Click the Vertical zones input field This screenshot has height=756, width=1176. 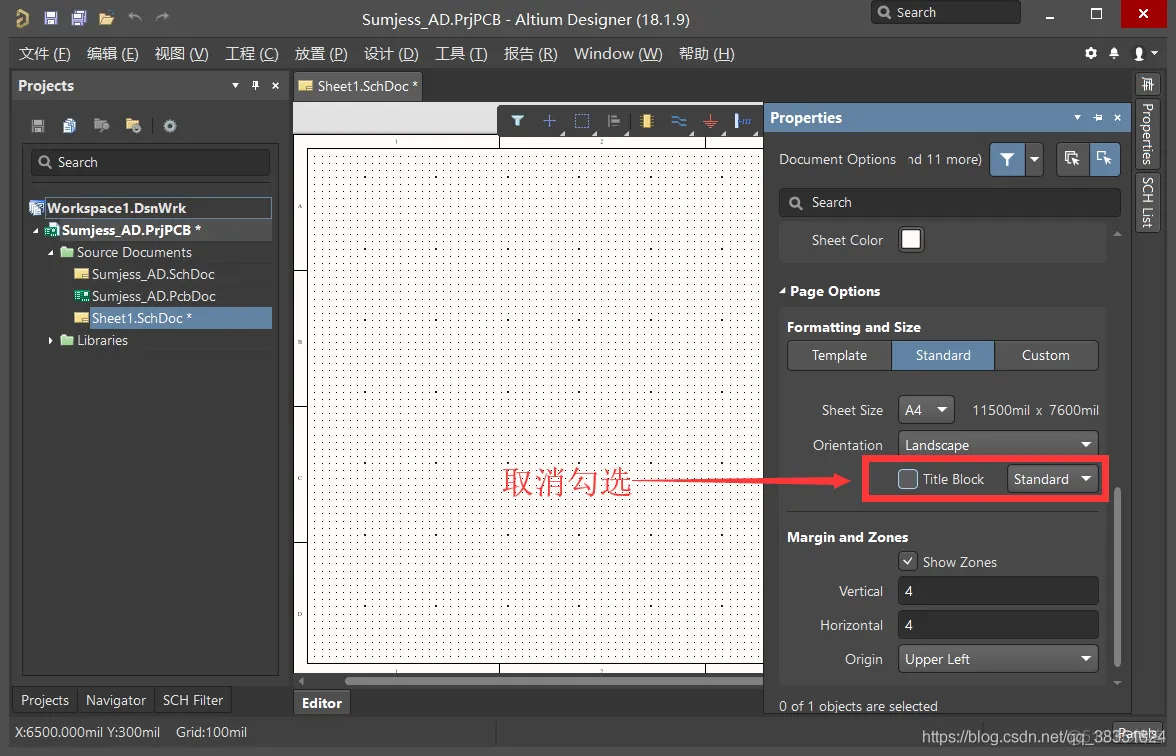pyautogui.click(x=998, y=591)
